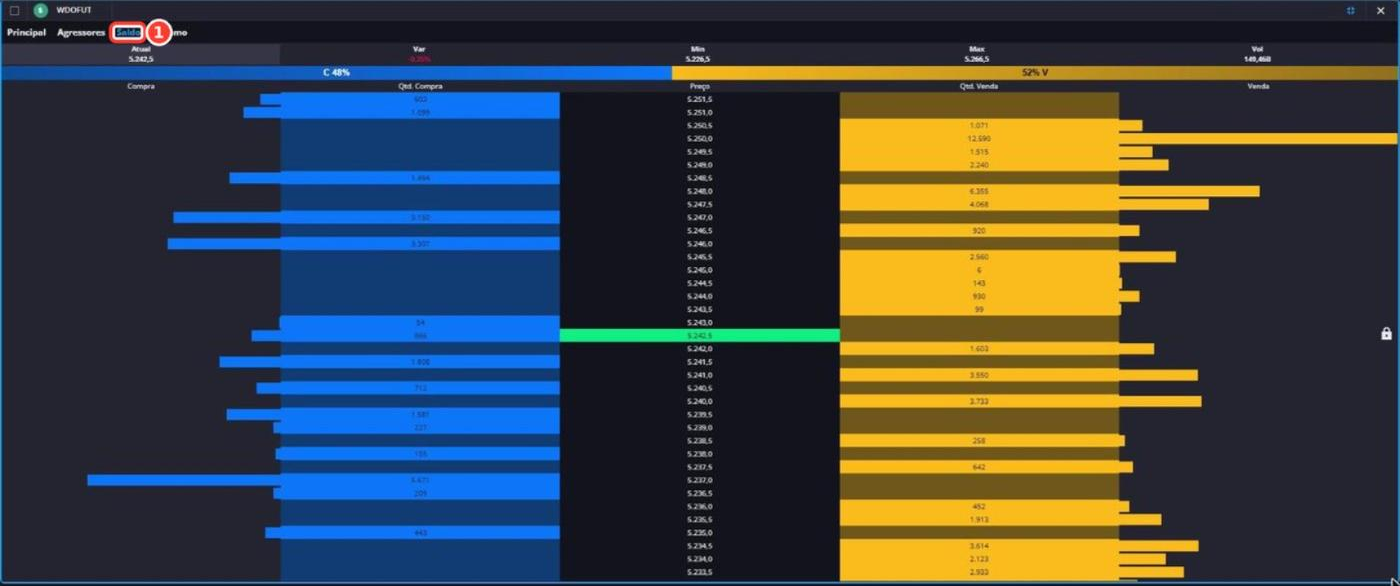Click sell quantity 2.240

pyautogui.click(x=979, y=165)
